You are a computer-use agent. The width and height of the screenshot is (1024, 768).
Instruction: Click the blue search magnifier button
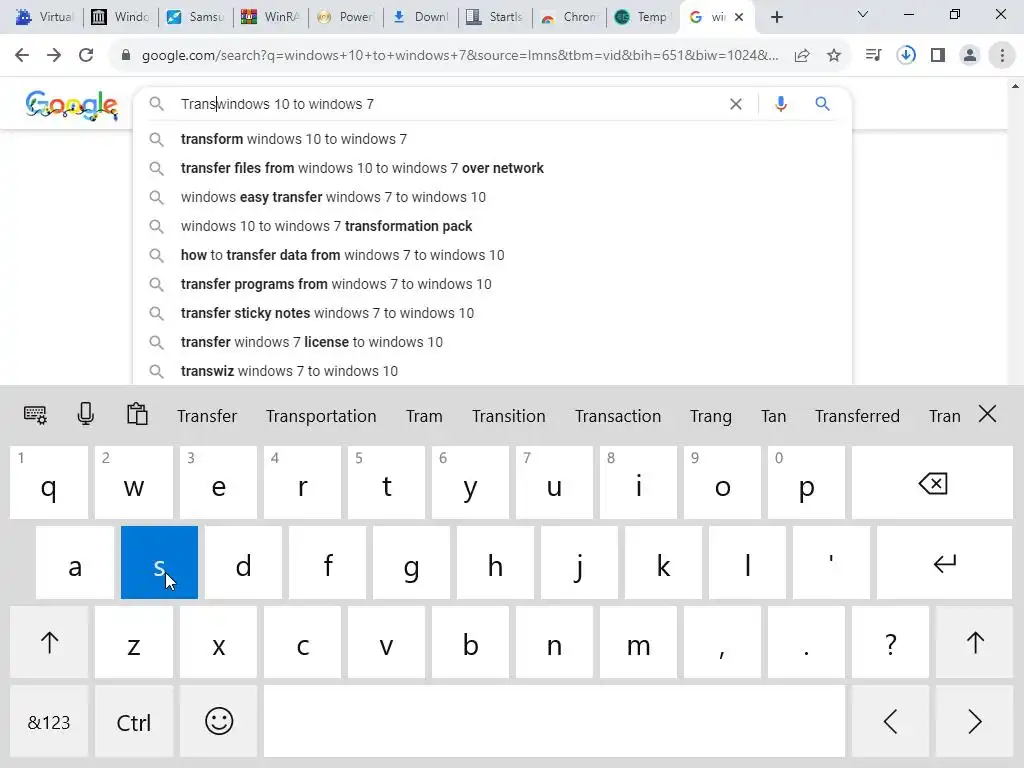[822, 104]
